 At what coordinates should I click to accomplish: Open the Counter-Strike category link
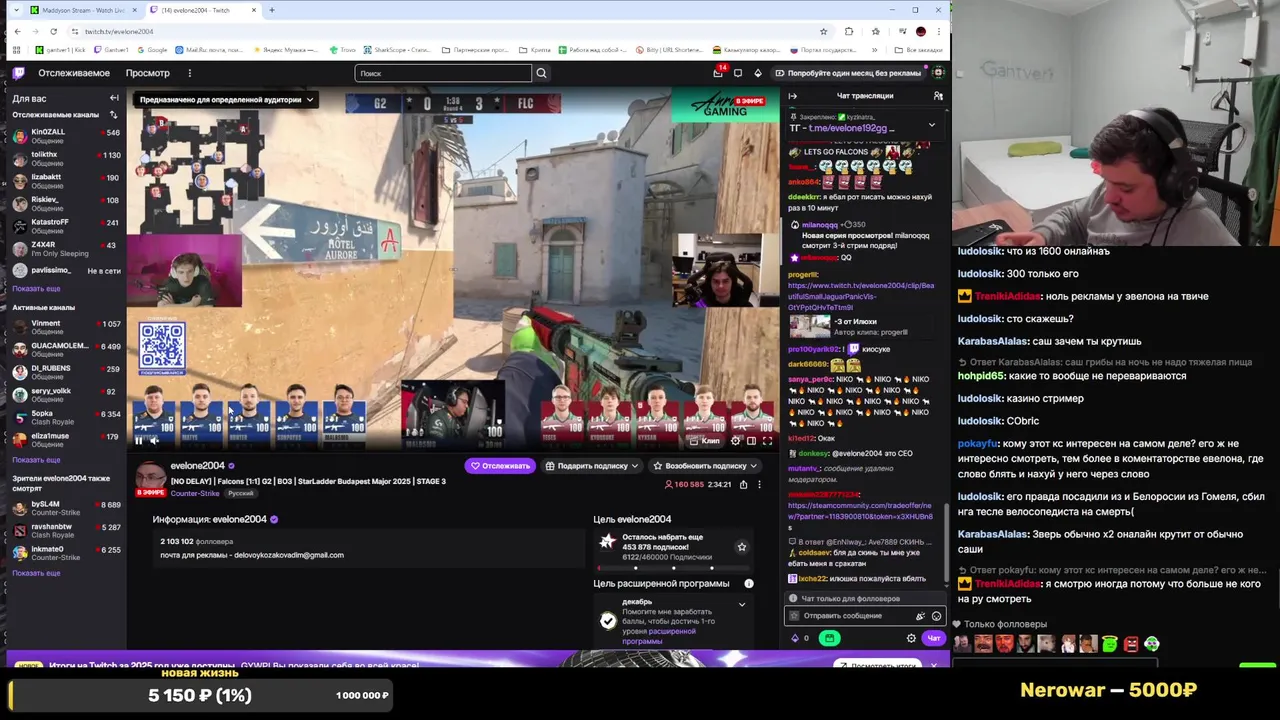[x=195, y=493]
